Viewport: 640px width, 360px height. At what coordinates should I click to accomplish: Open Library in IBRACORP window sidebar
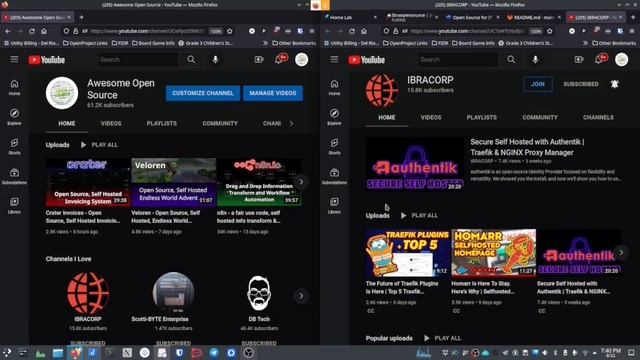(334, 206)
